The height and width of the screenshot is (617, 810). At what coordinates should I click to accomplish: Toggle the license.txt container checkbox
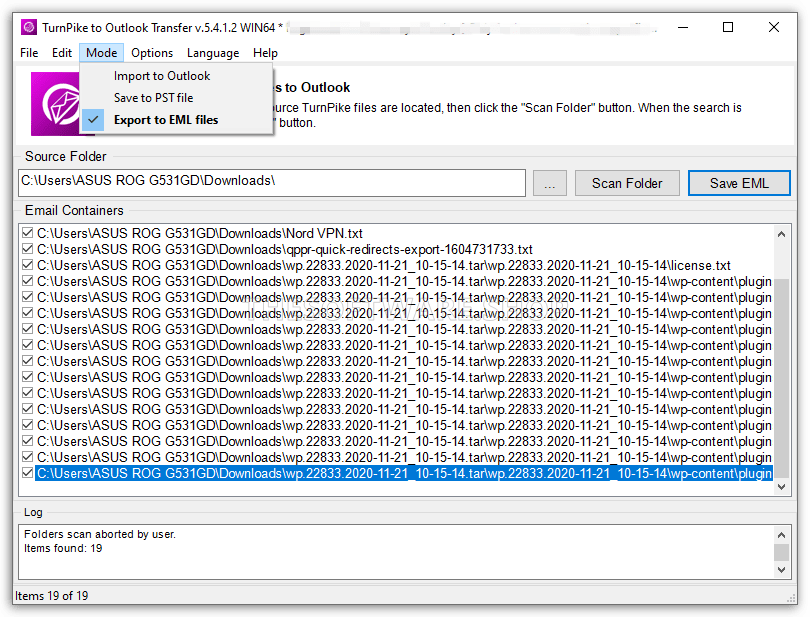pos(27,265)
